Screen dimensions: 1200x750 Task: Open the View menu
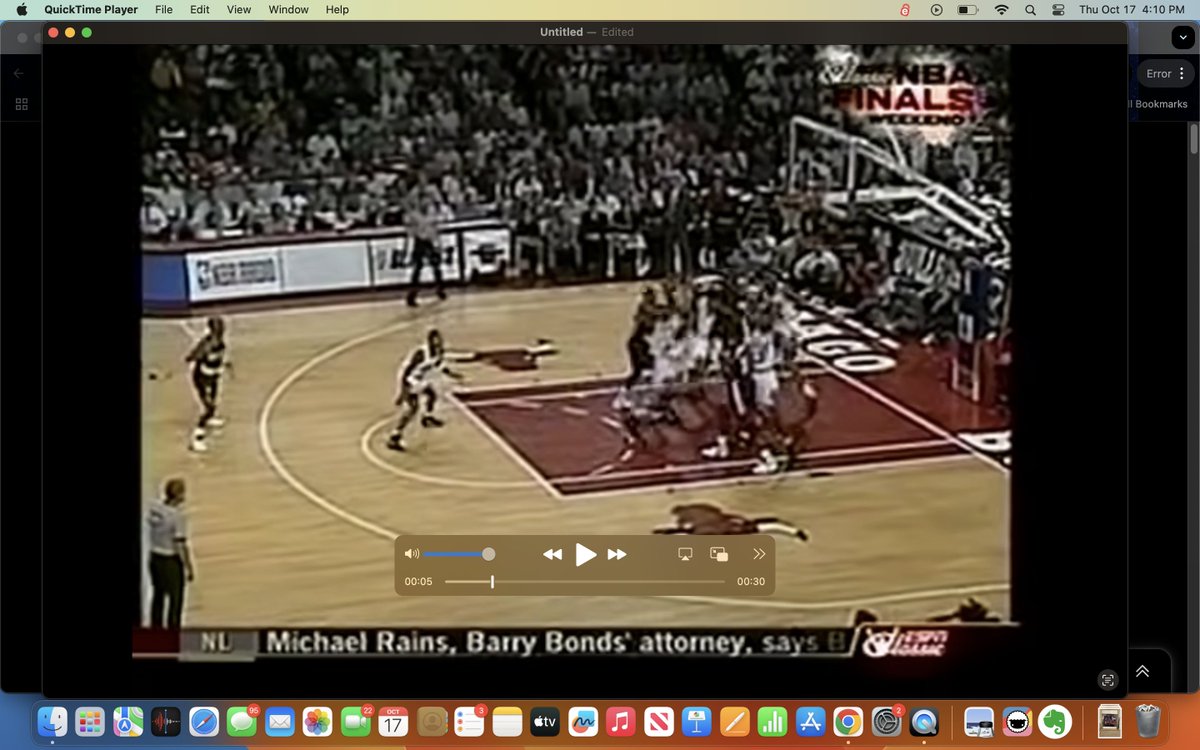(239, 9)
